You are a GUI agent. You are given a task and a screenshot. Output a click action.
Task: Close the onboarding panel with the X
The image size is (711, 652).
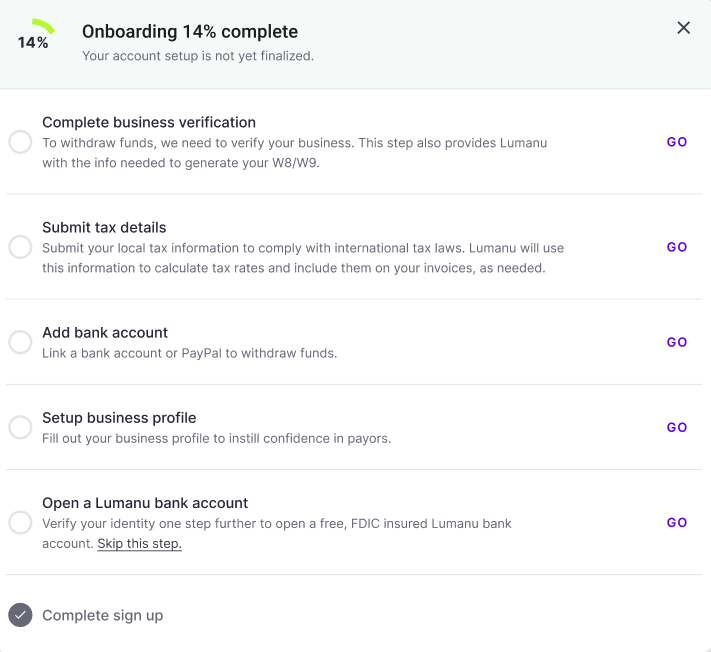point(684,28)
